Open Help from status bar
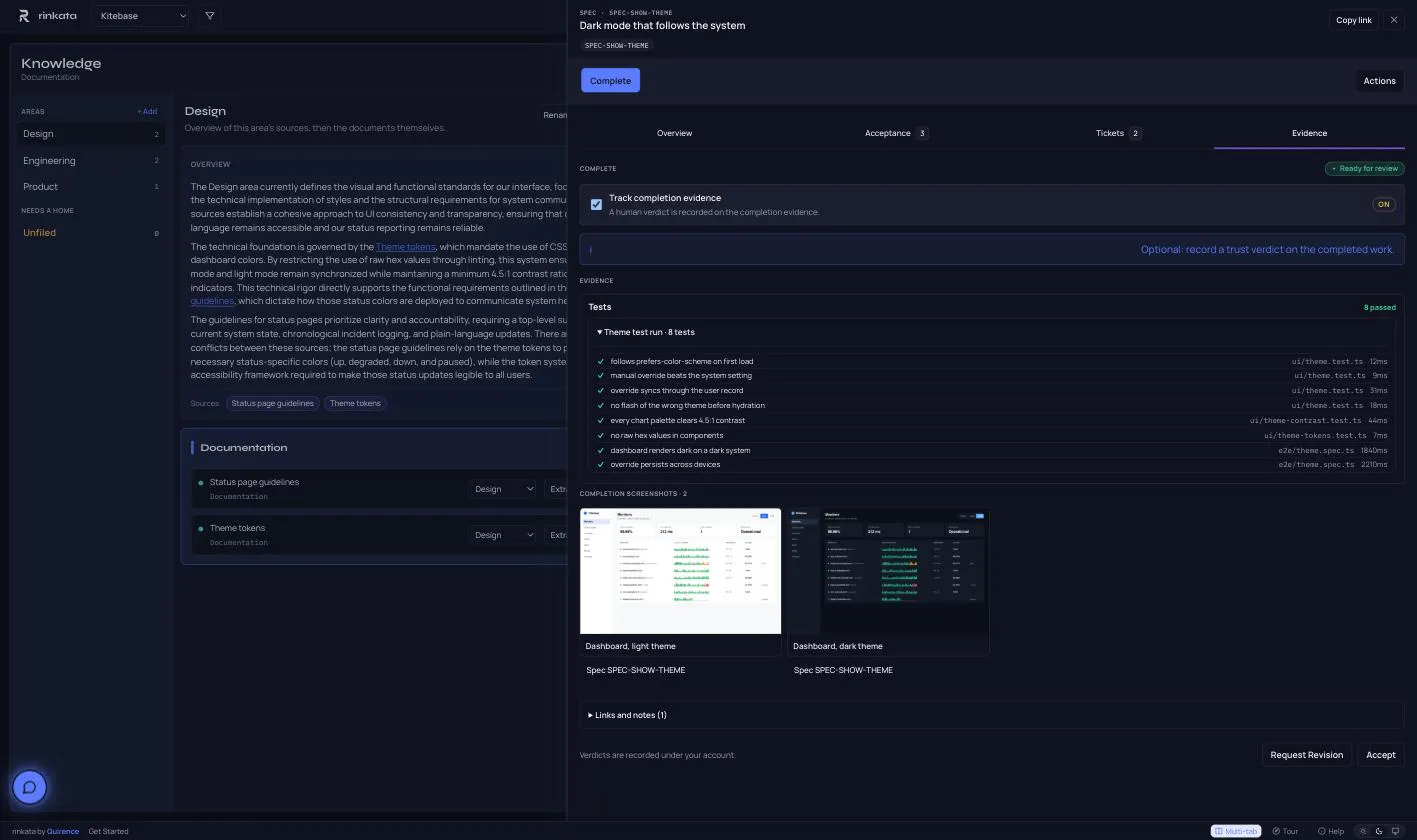Screen dimensions: 1417x840 pos(1331,831)
